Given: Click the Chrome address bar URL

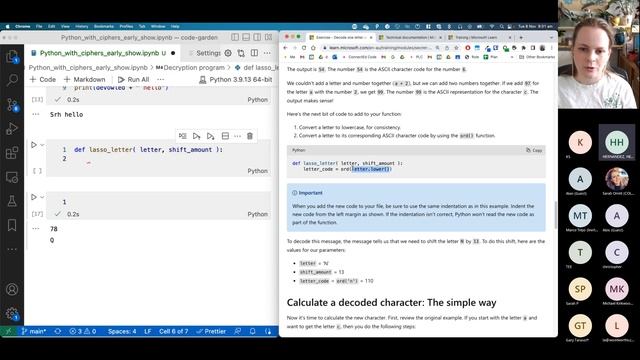Looking at the screenshot, I should tap(380, 48).
